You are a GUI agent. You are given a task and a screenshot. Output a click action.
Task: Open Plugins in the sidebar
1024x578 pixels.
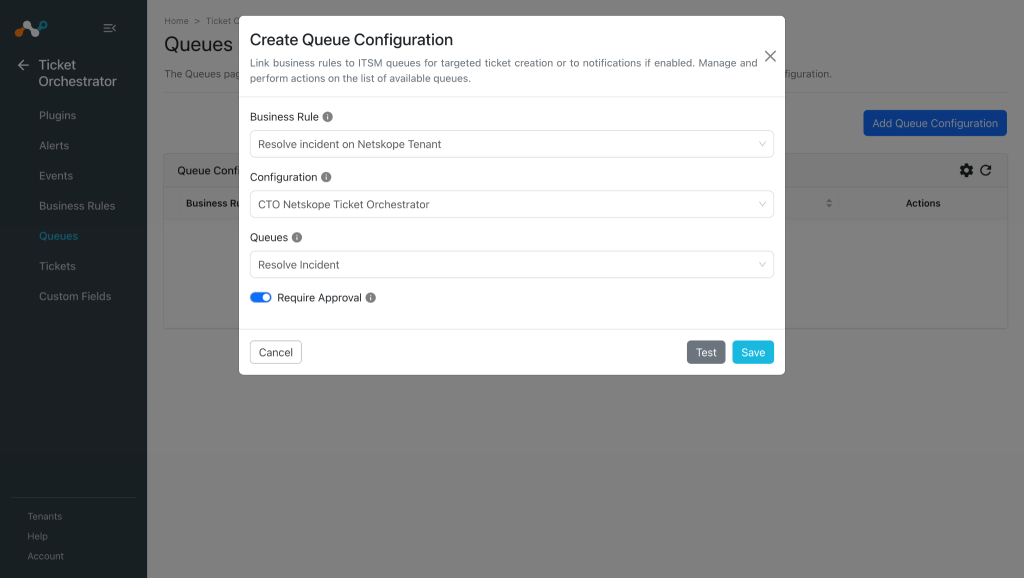point(57,116)
